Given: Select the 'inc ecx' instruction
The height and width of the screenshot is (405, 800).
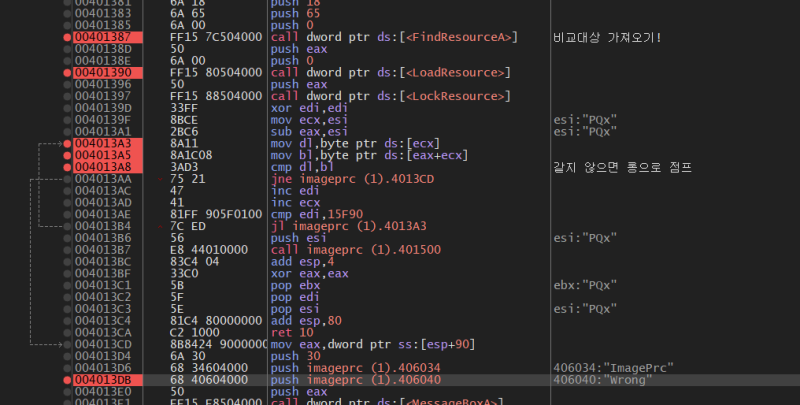Looking at the screenshot, I should click(295, 202).
